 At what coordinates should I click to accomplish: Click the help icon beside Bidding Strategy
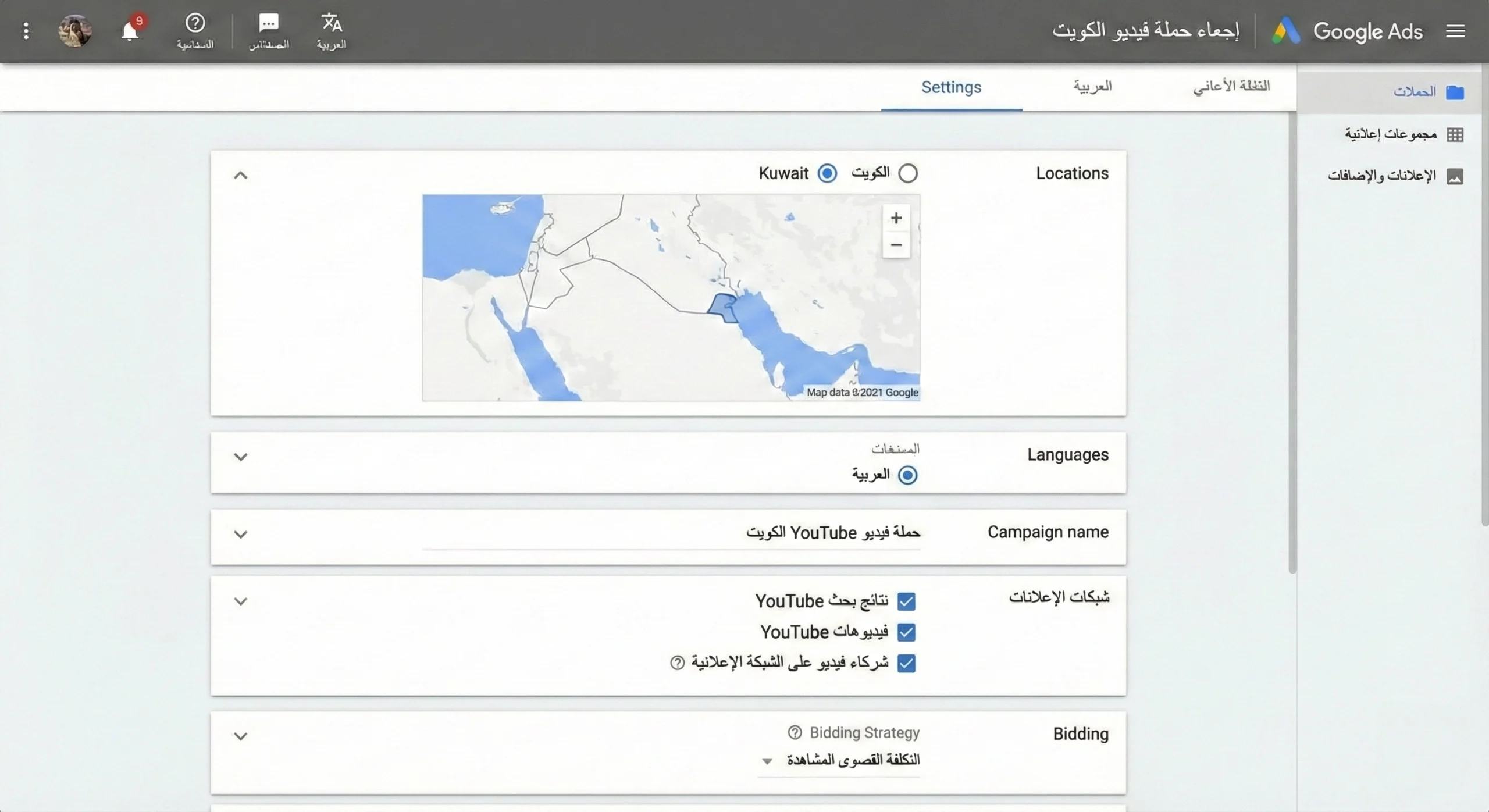795,732
